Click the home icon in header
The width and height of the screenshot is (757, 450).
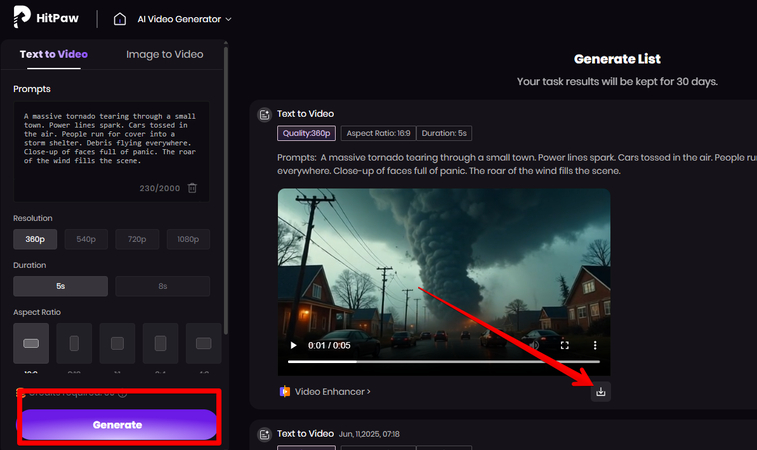120,19
